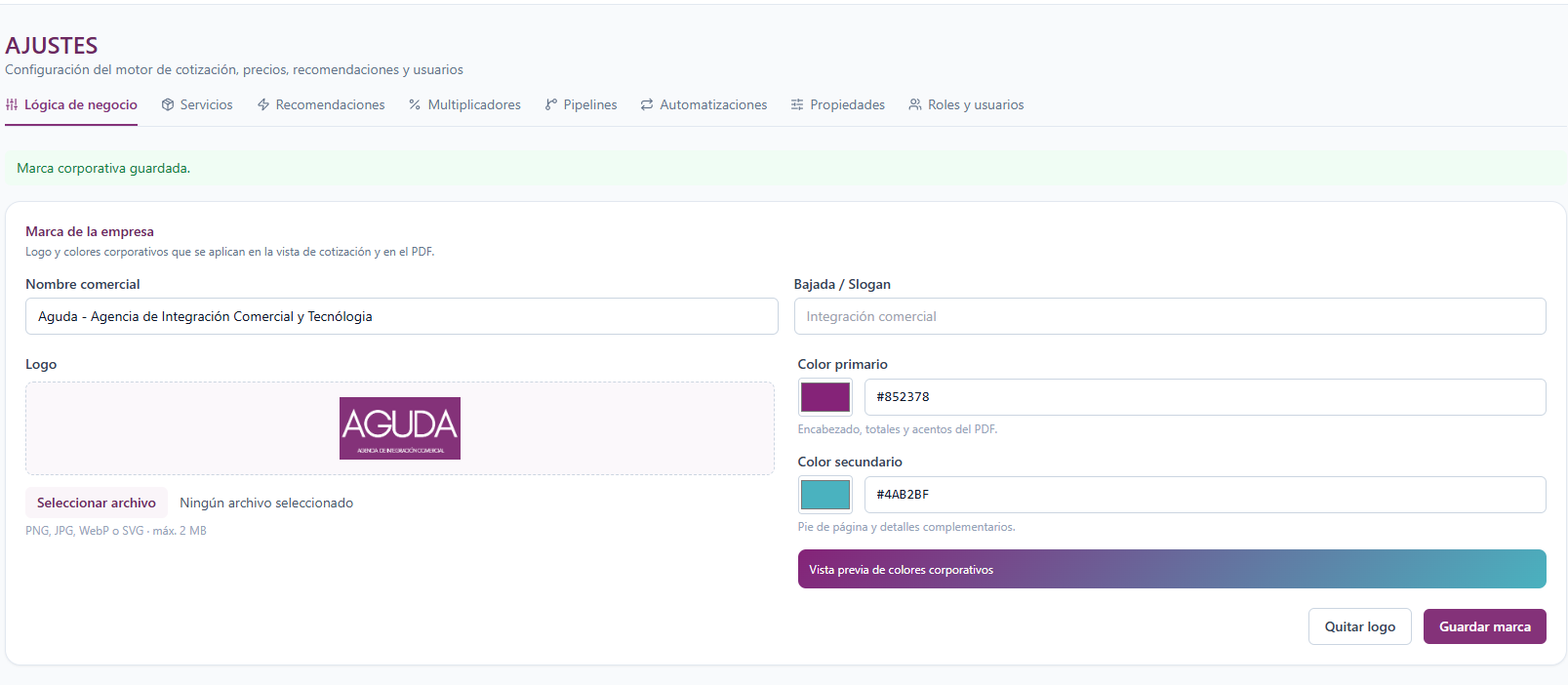Open the Lógica de negocio tab
This screenshot has width=1568, height=685.
[x=71, y=104]
